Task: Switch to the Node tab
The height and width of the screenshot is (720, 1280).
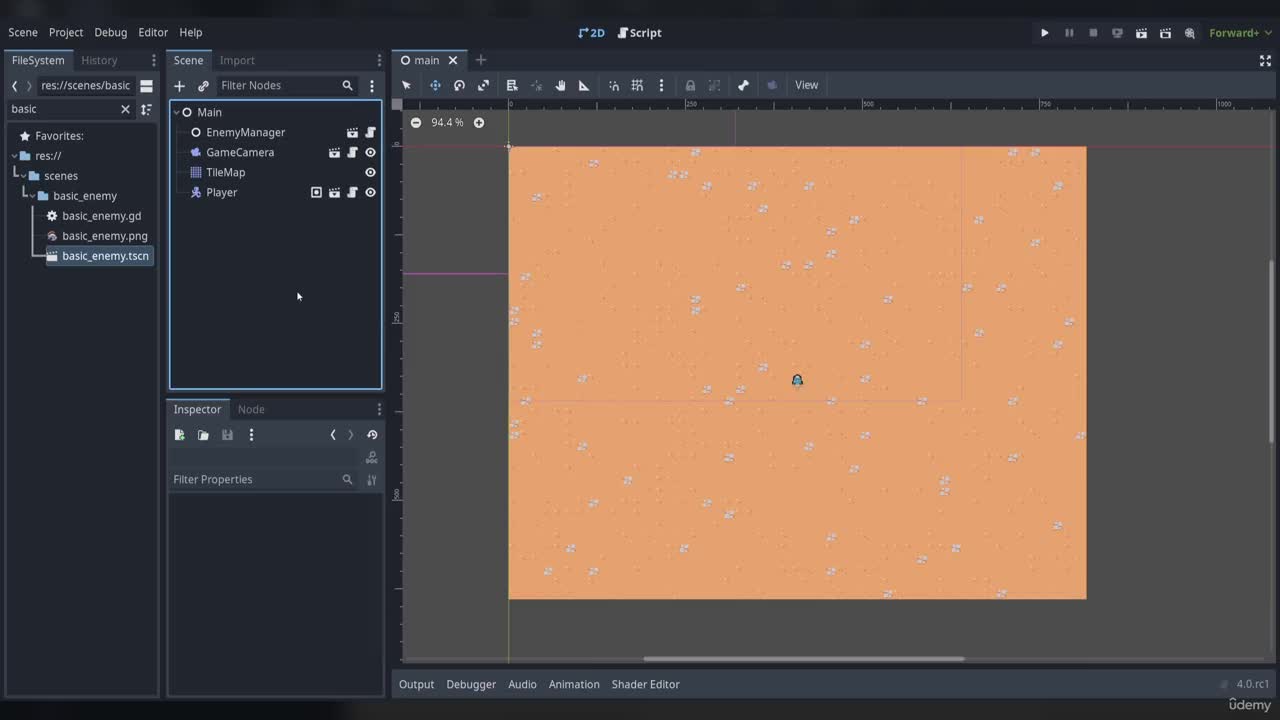Action: (x=251, y=409)
